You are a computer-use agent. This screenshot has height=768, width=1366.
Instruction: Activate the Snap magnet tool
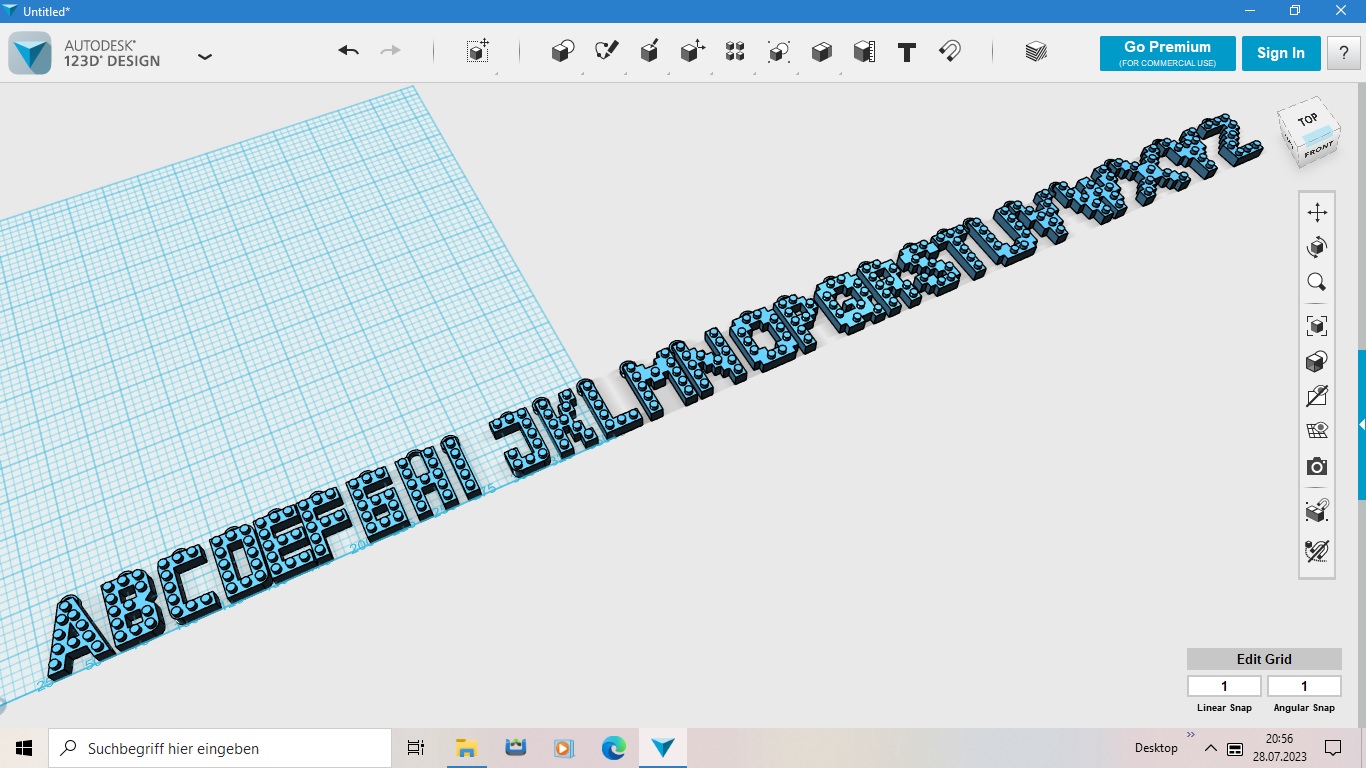coord(950,52)
